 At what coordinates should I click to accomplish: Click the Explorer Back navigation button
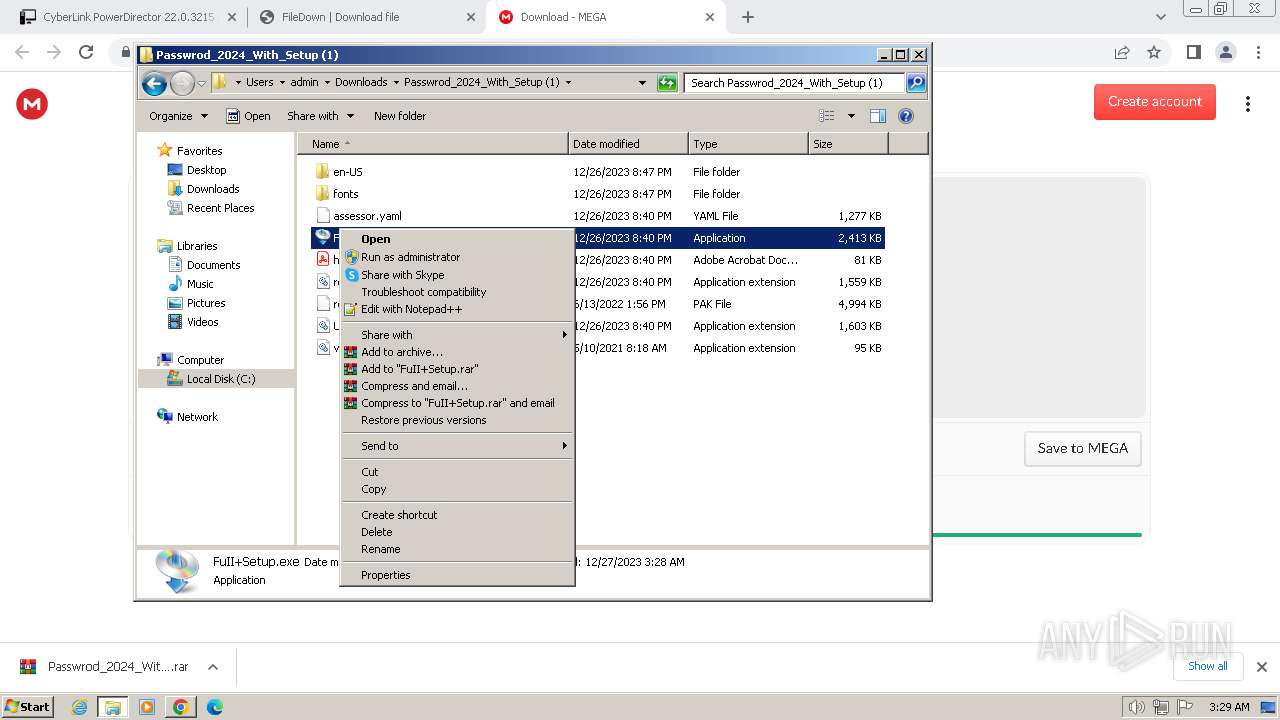click(x=154, y=83)
